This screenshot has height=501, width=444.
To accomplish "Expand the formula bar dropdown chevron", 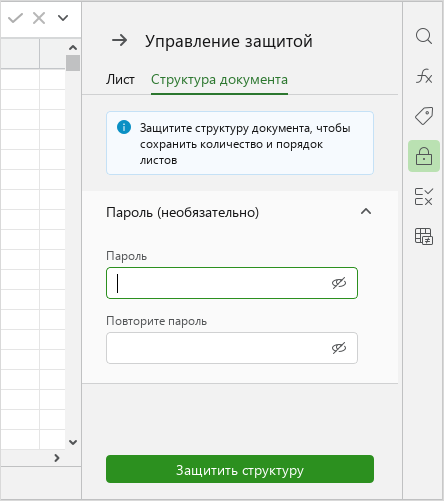I will tap(63, 18).
